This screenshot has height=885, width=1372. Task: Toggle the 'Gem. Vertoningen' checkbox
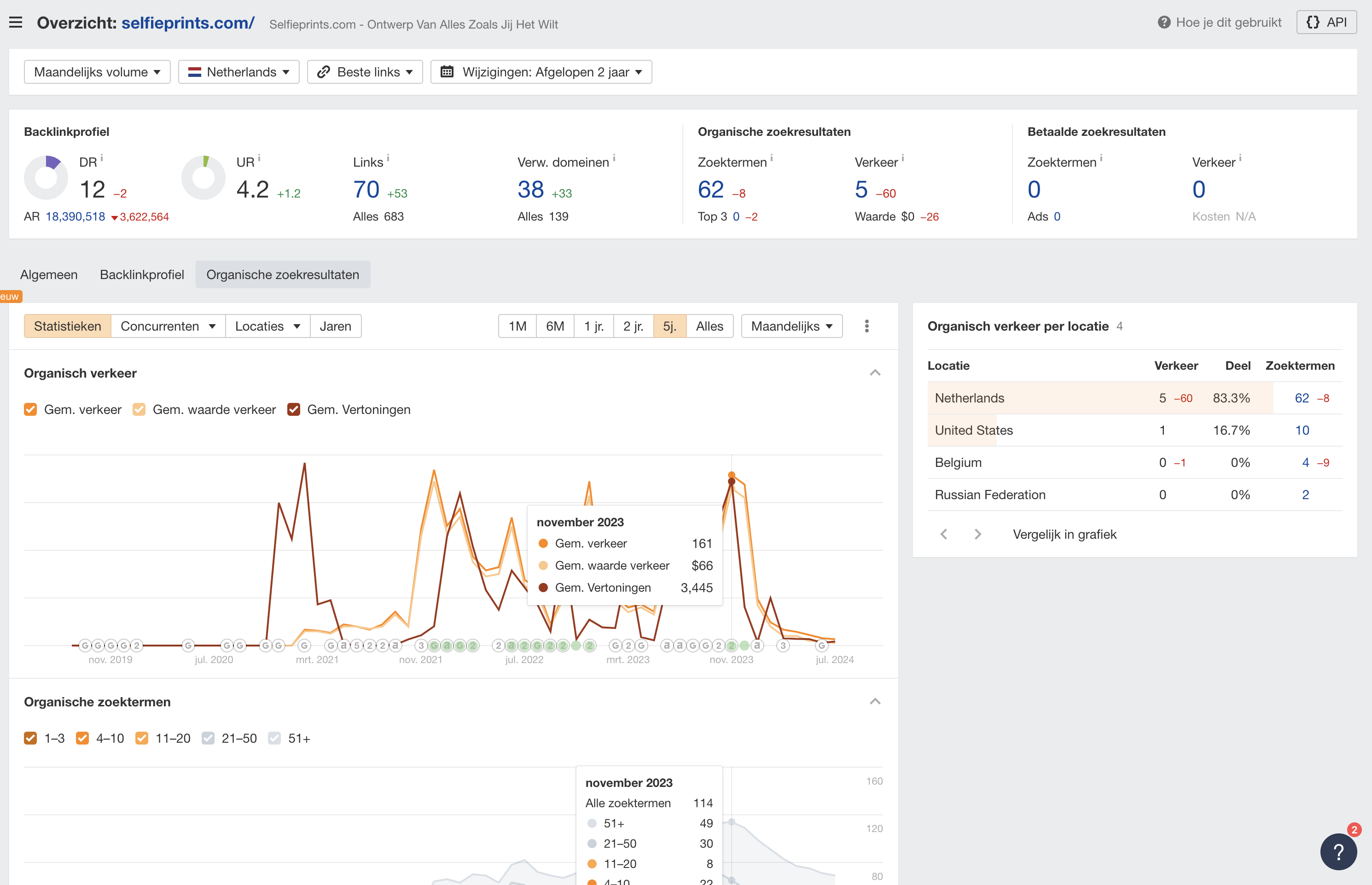pyautogui.click(x=294, y=409)
